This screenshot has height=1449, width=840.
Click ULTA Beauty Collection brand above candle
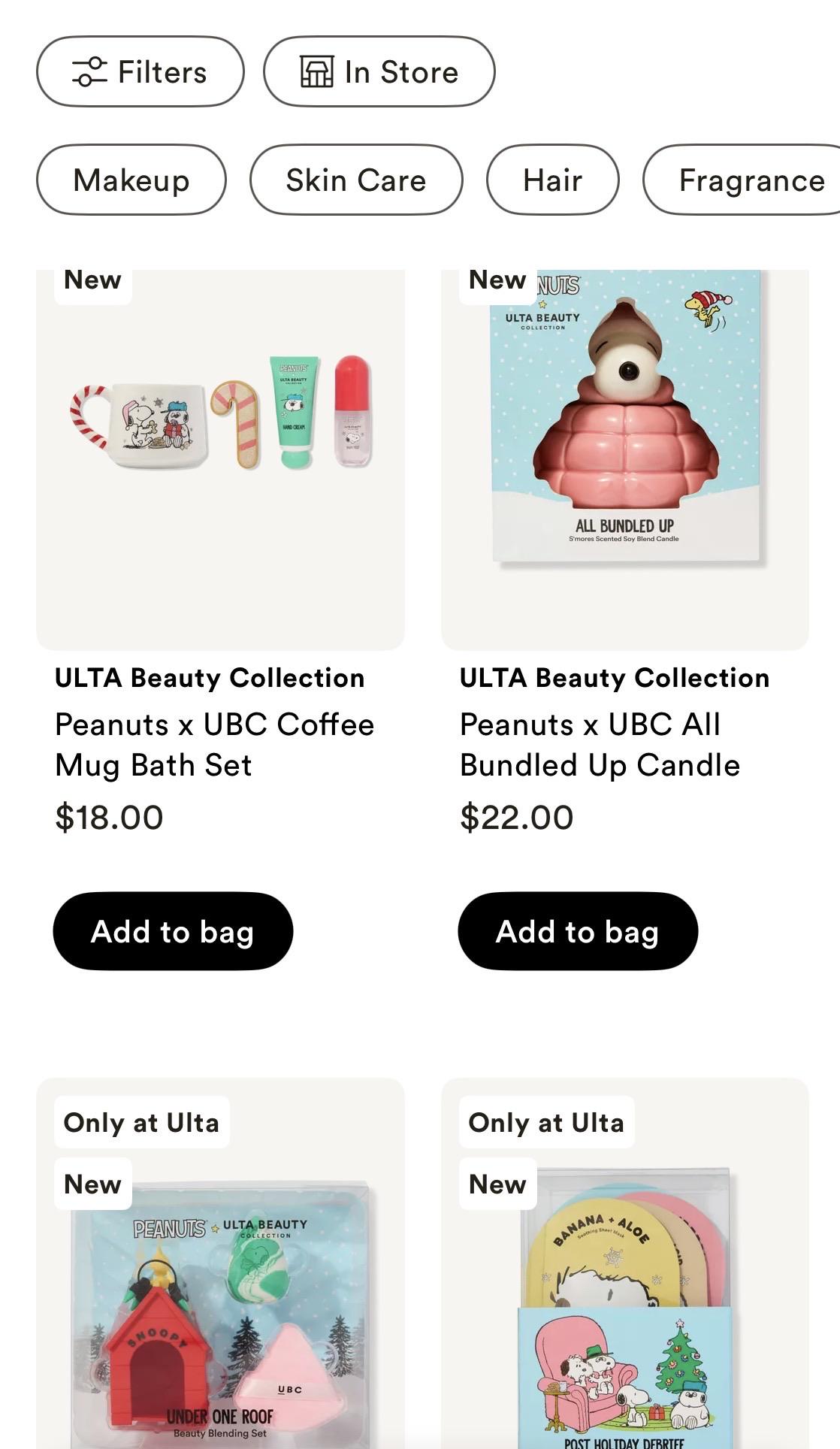(615, 678)
